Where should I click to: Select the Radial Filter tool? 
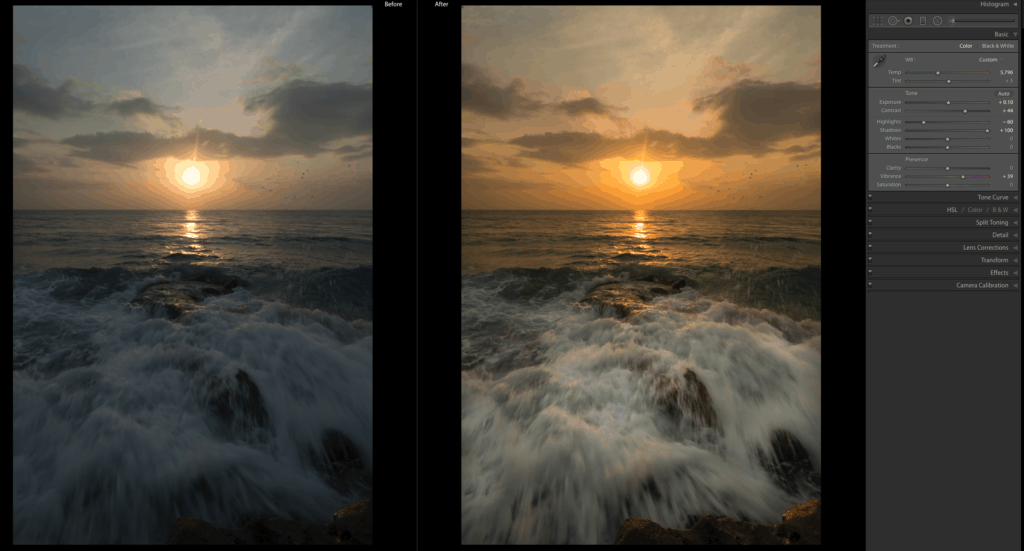click(937, 20)
